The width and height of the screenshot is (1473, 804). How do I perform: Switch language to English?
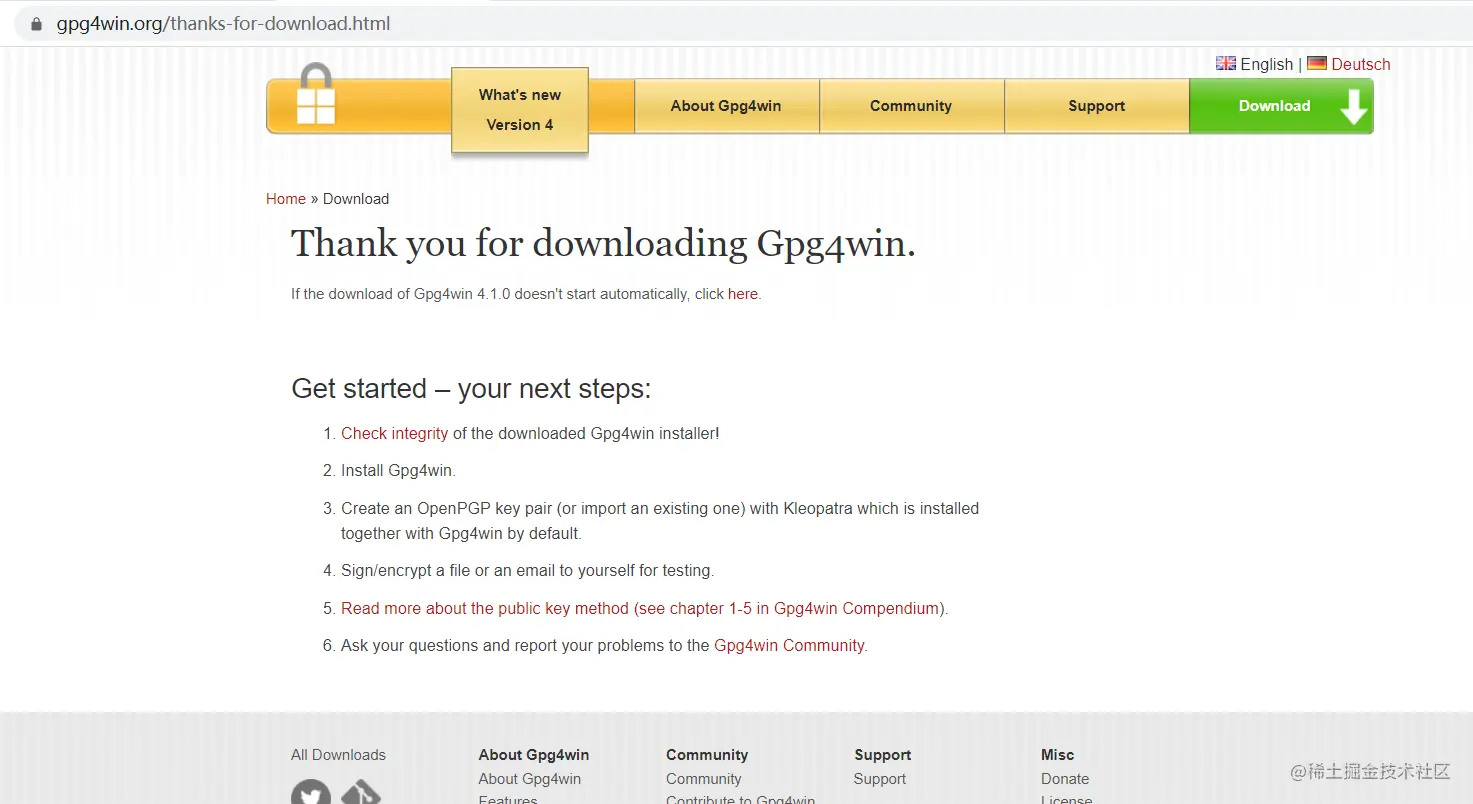[x=1266, y=64]
